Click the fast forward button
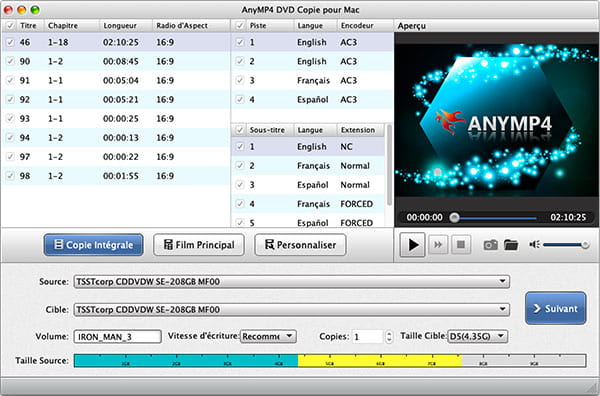 click(438, 245)
